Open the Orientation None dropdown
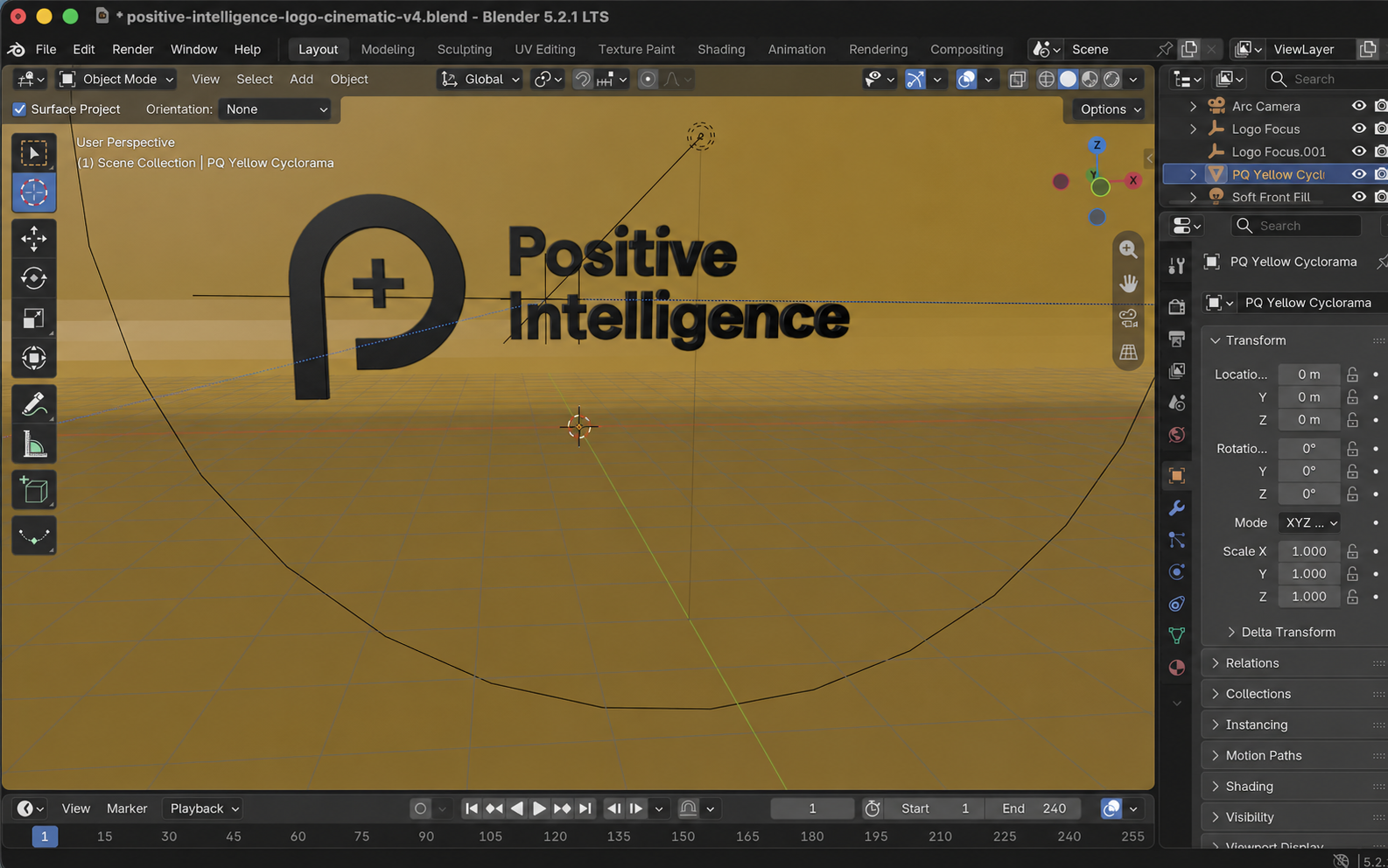This screenshot has width=1388, height=868. tap(276, 109)
